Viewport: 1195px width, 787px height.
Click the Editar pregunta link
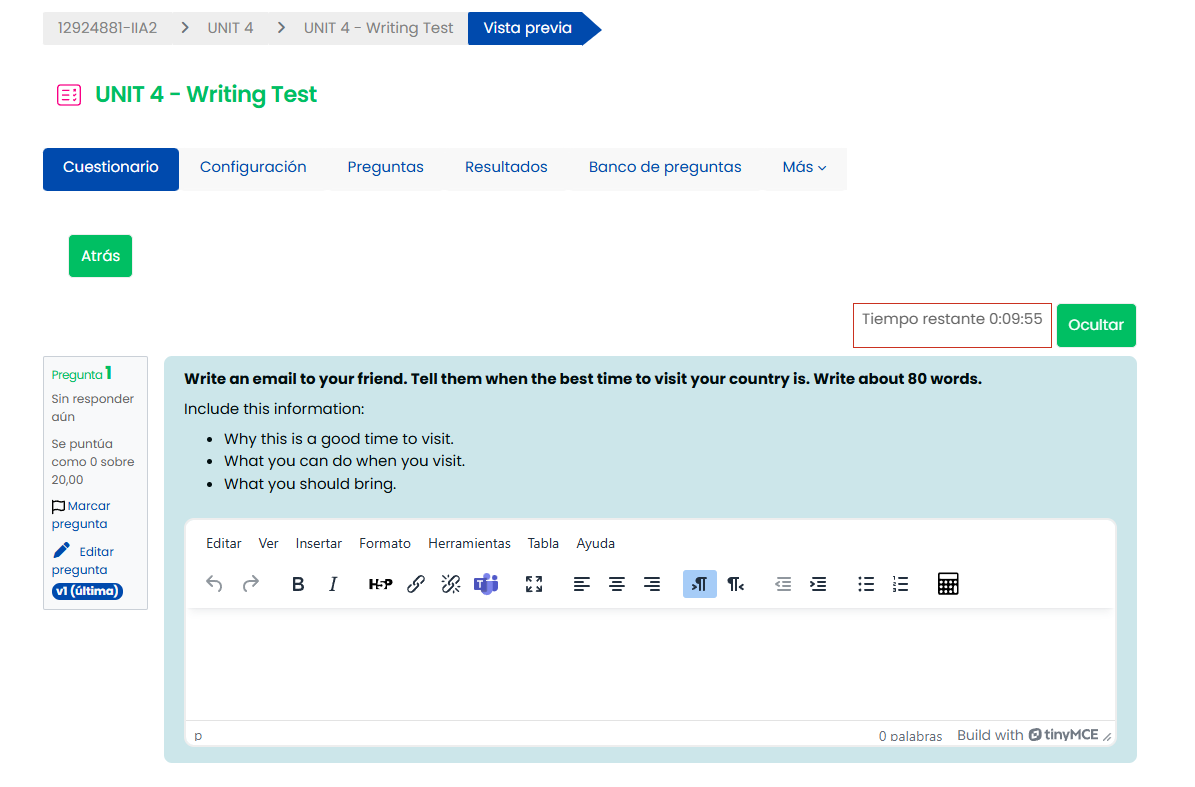tap(83, 561)
